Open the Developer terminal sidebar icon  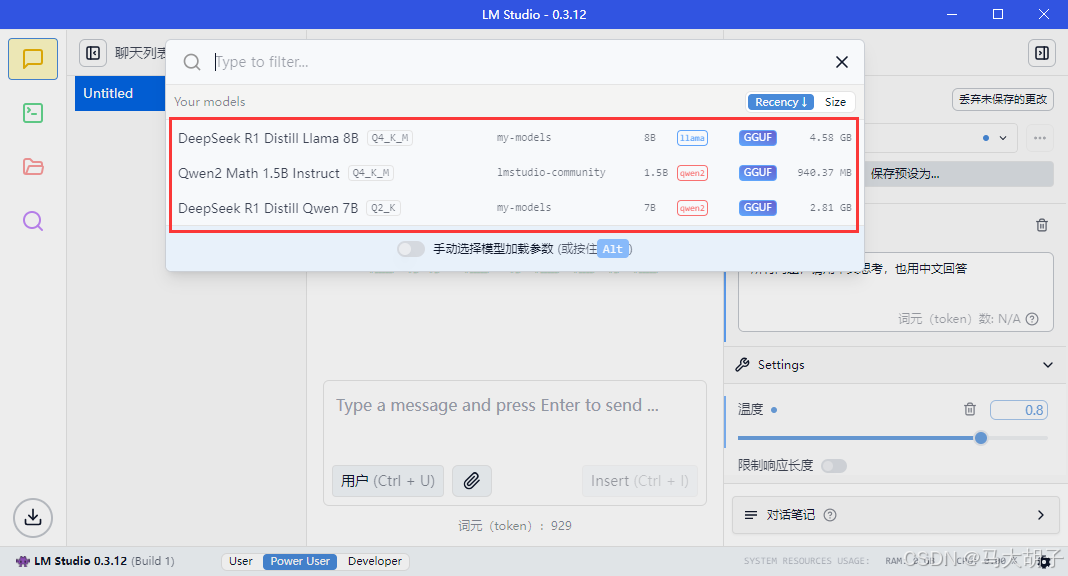pos(33,113)
